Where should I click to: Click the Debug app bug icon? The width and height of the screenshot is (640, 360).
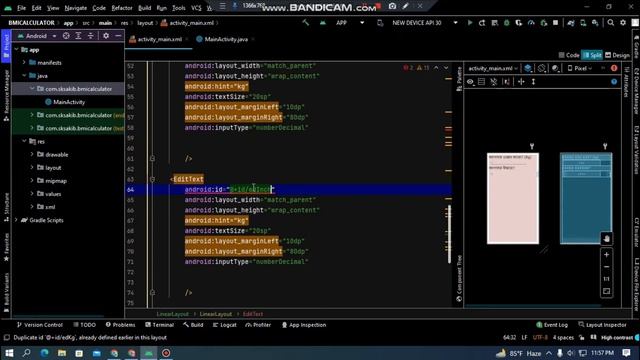tap(507, 23)
